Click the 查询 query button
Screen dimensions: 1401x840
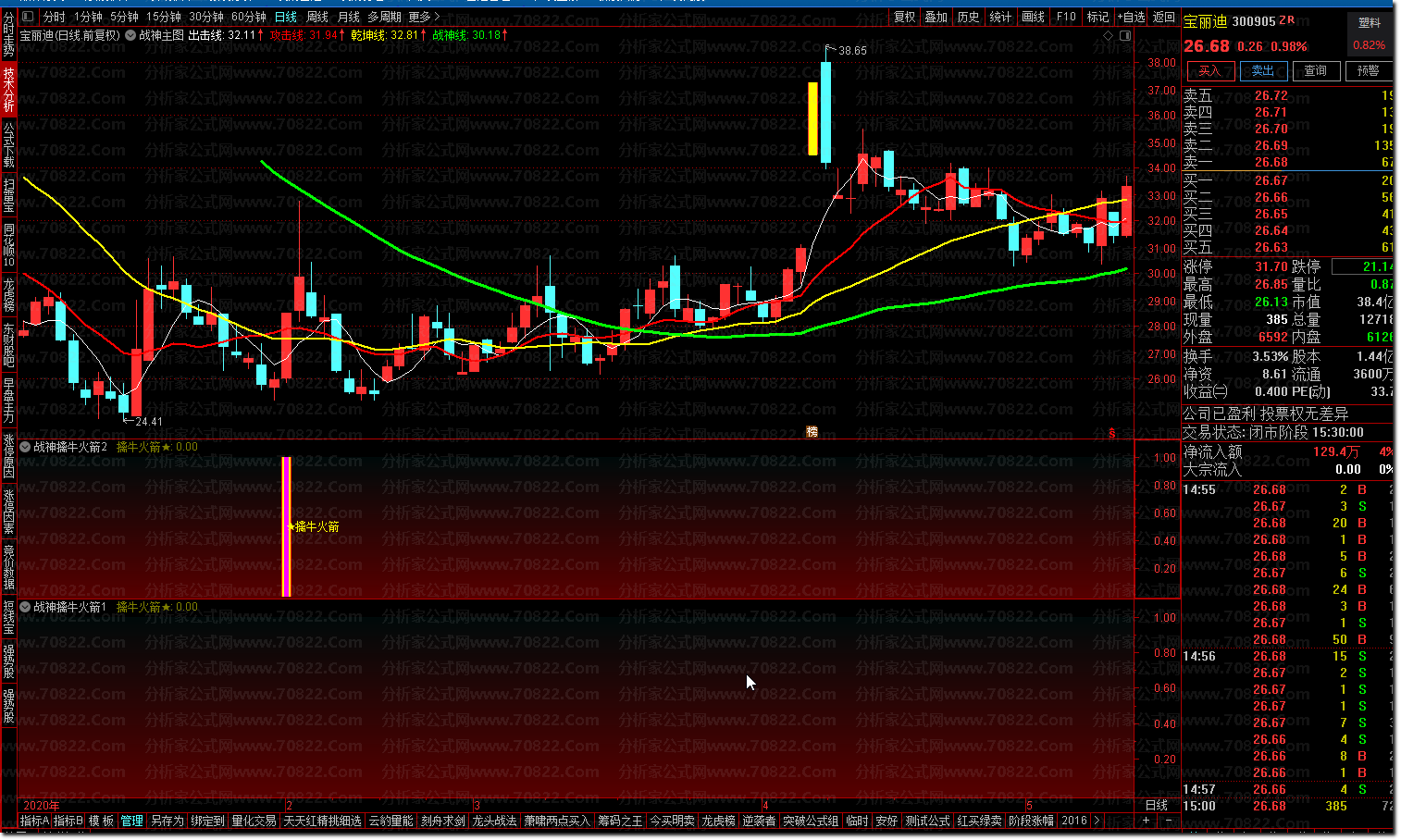click(x=1316, y=70)
